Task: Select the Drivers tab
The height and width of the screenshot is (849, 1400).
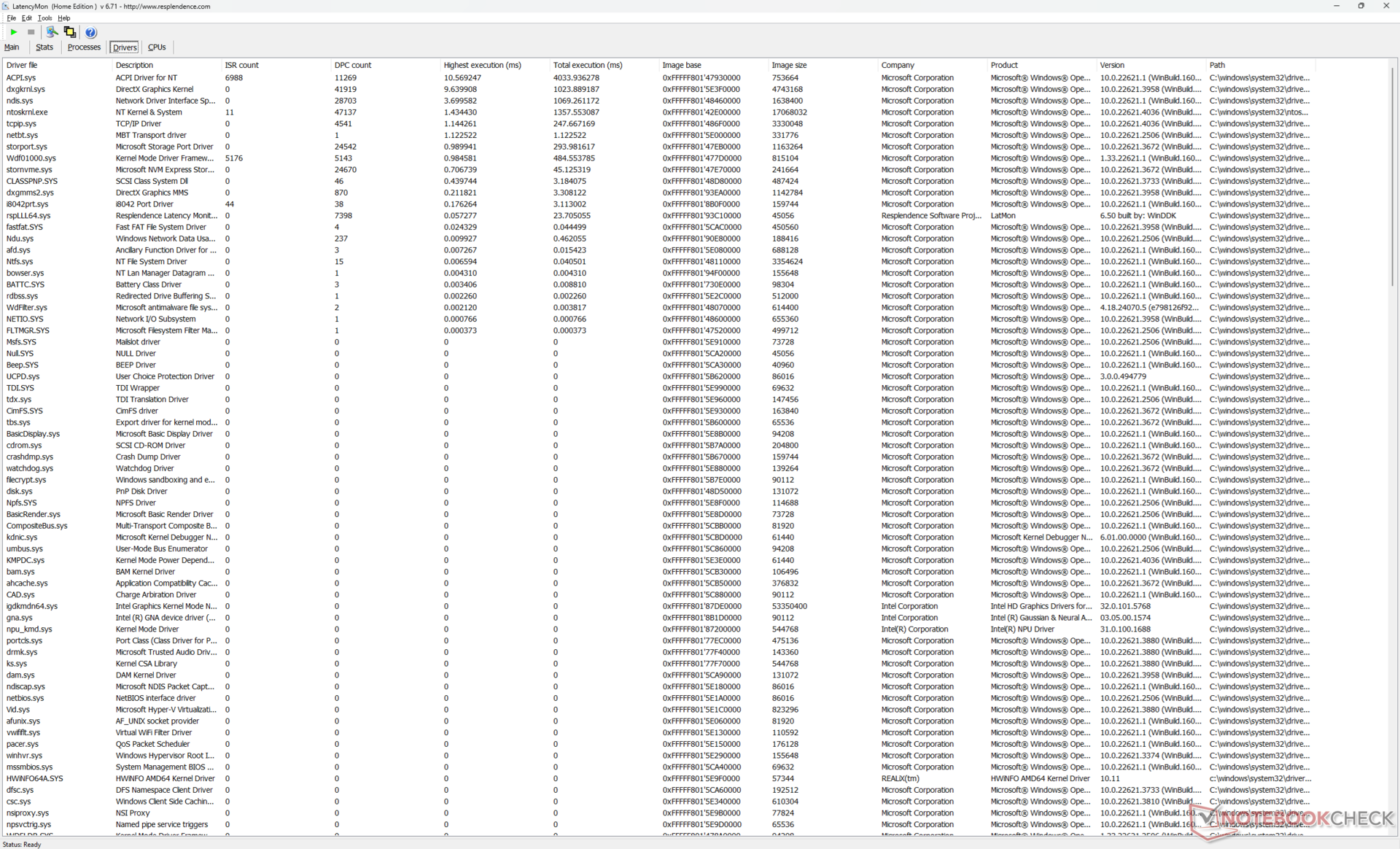Action: [x=125, y=47]
